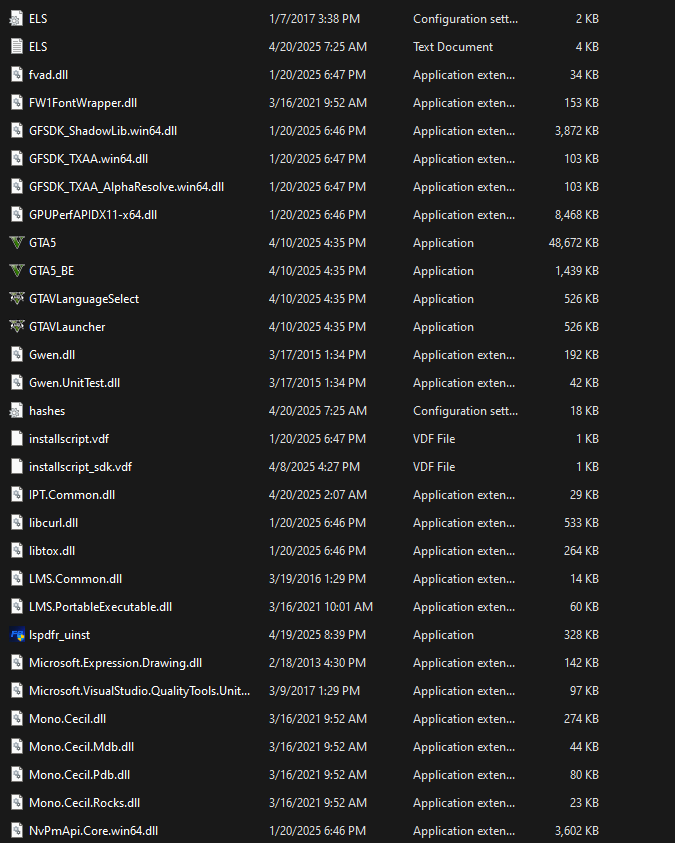Click the NvPmApi.Core.win64.dll file icon
This screenshot has width=675, height=843.
pos(17,831)
